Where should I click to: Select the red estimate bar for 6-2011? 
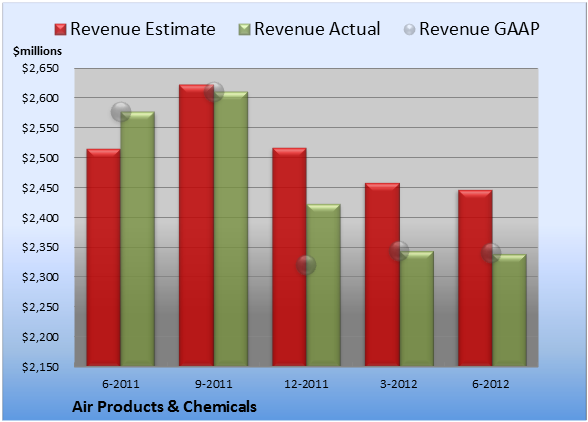(104, 257)
